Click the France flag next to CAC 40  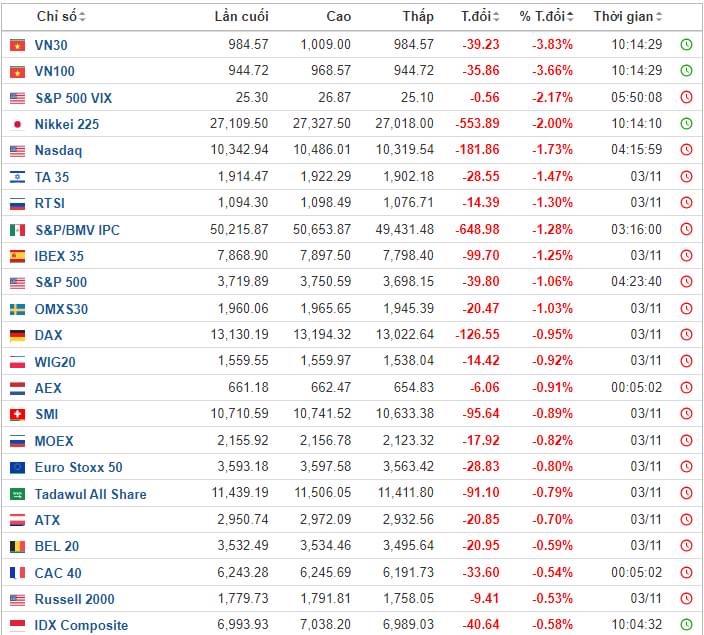pos(17,573)
